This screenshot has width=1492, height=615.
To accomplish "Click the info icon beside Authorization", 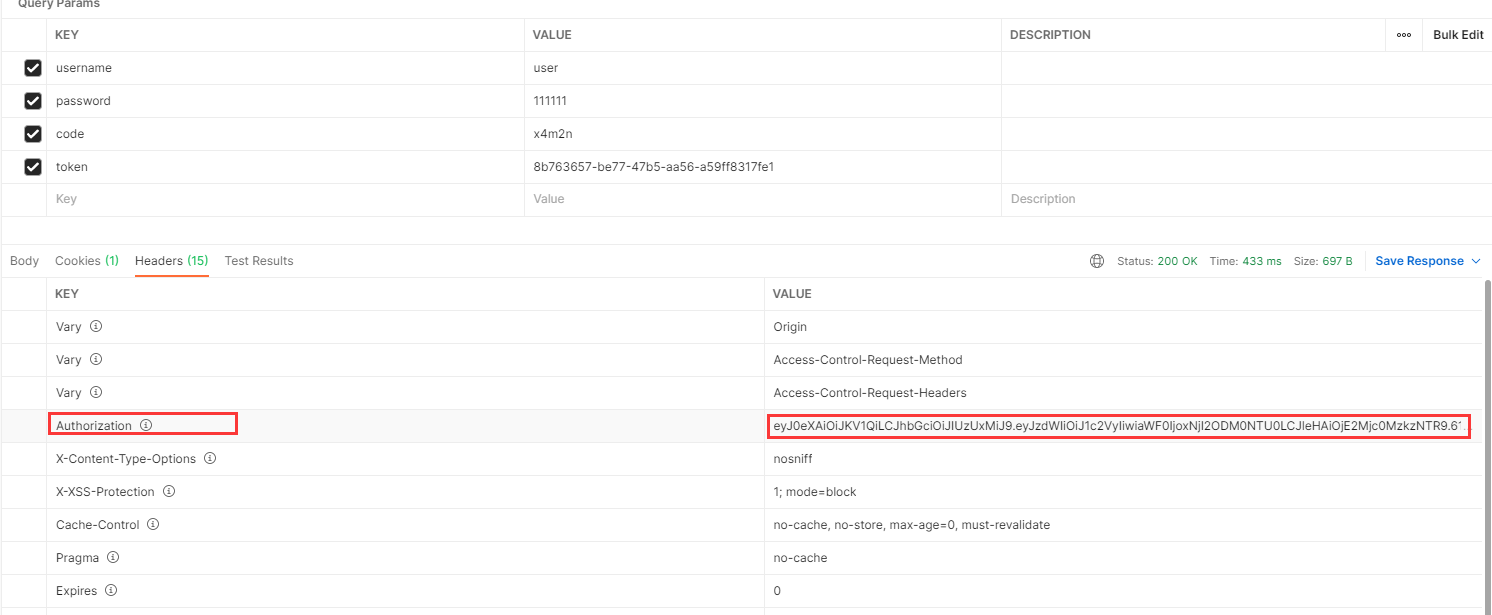I will coord(146,425).
